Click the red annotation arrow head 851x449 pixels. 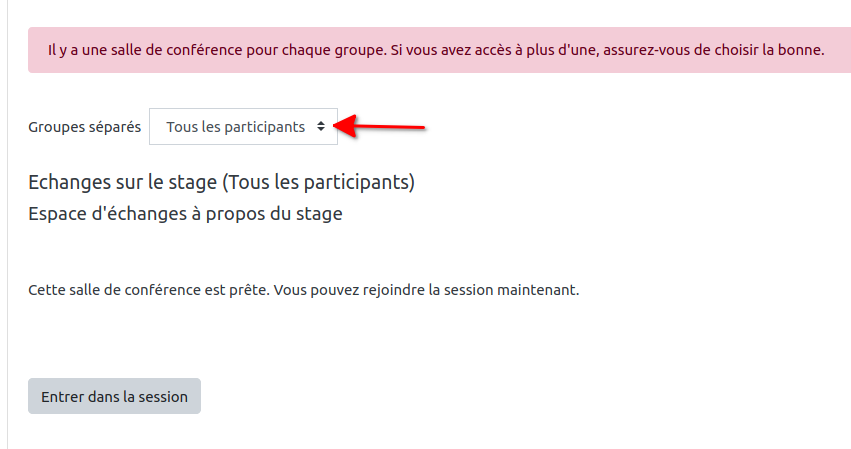340,125
